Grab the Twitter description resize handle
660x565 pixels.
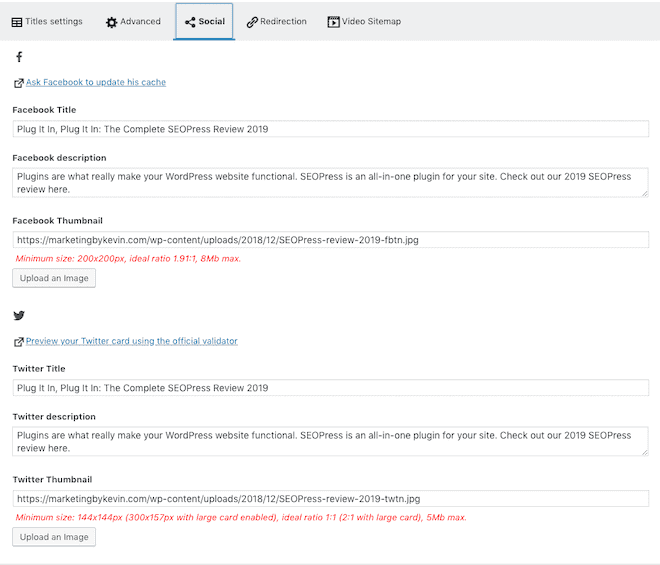tap(645, 453)
